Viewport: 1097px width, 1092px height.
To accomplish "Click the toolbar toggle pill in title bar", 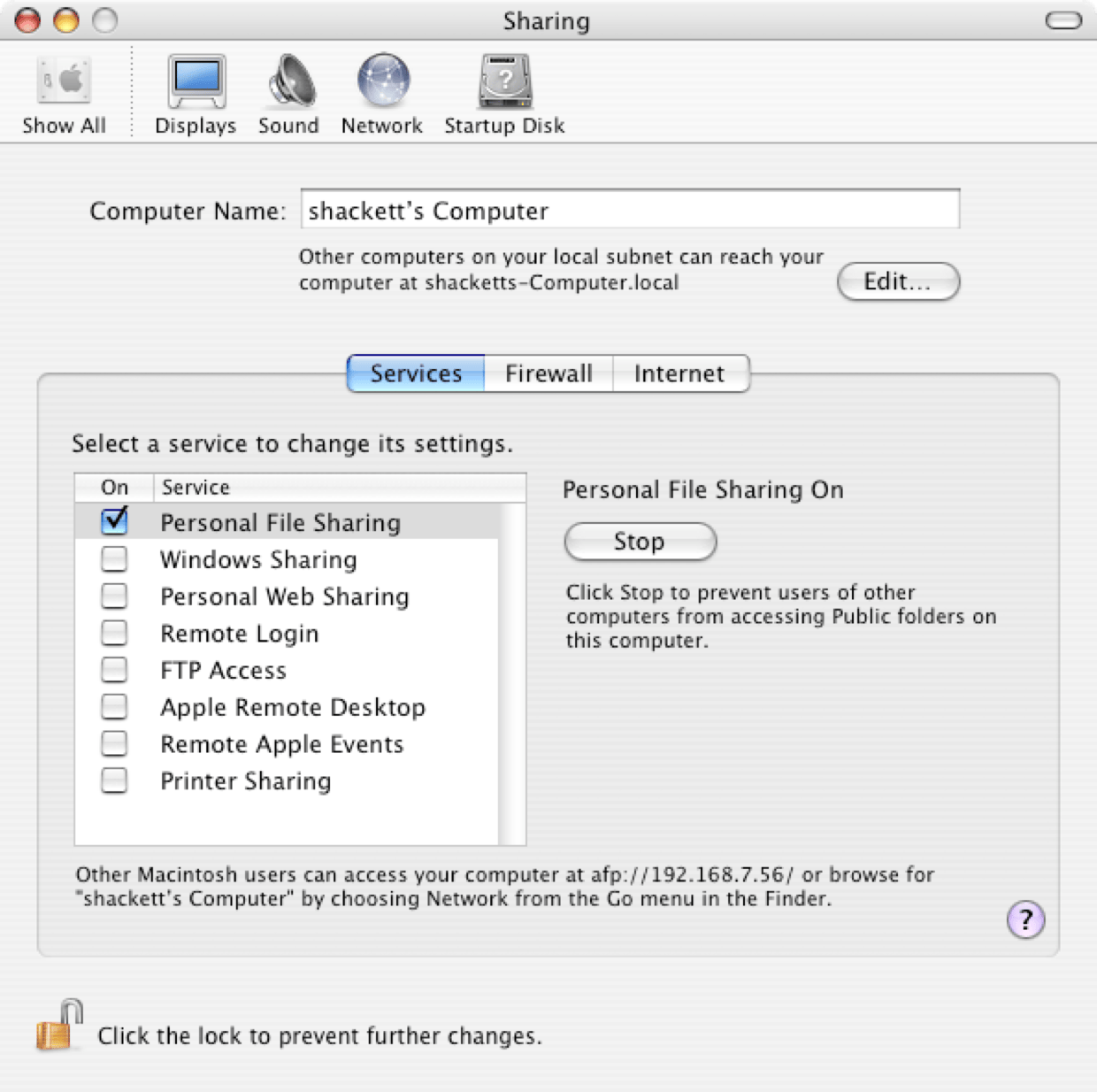I will pyautogui.click(x=1062, y=20).
